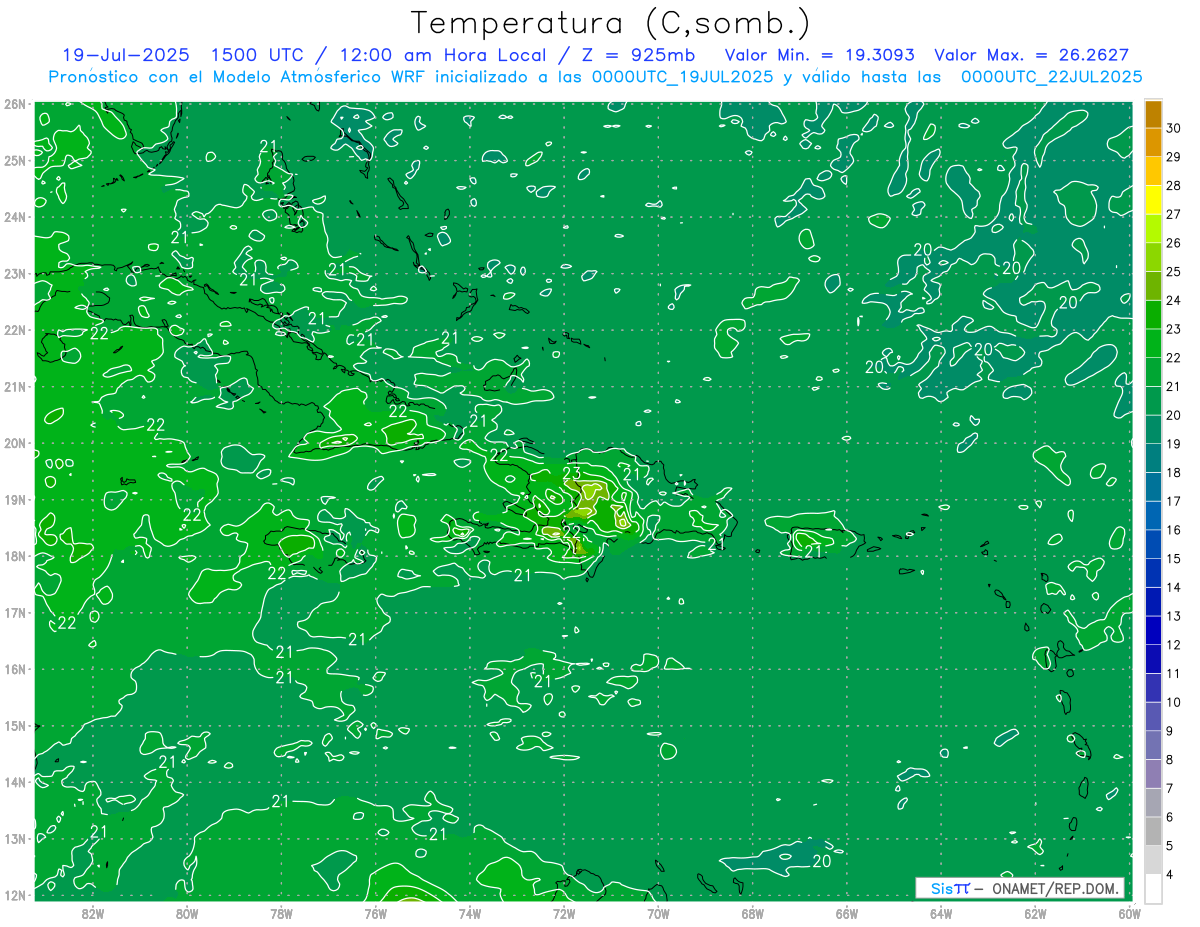The height and width of the screenshot is (927, 1200).
Task: Click the 16N latitude axis label
Action: click(15, 669)
